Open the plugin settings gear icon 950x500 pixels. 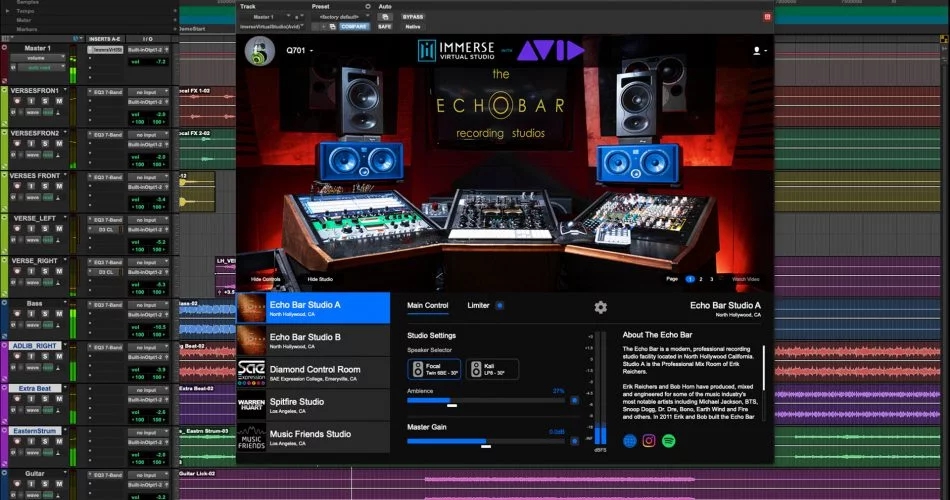600,307
